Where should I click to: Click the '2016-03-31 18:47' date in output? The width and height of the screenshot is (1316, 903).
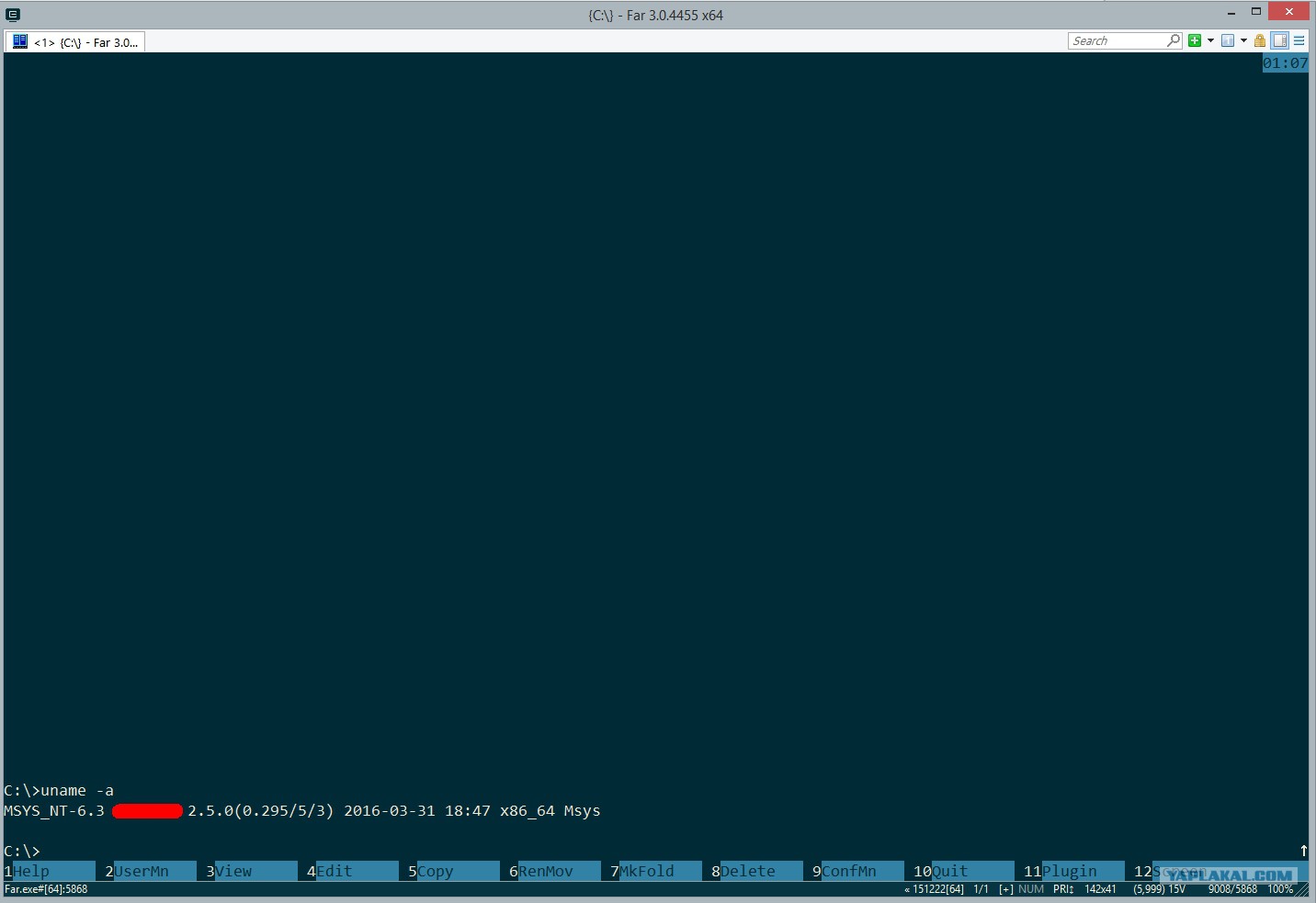pos(417,810)
